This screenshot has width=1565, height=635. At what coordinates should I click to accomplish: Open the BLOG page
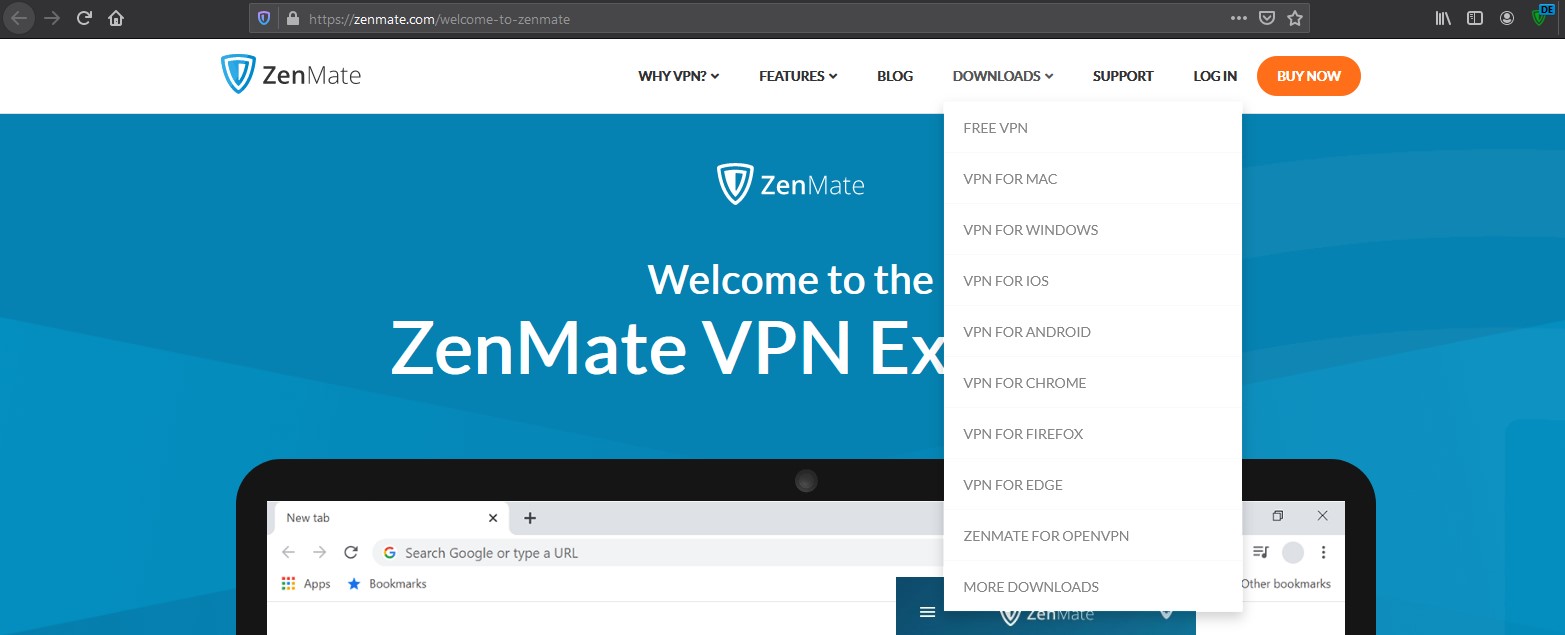(895, 76)
